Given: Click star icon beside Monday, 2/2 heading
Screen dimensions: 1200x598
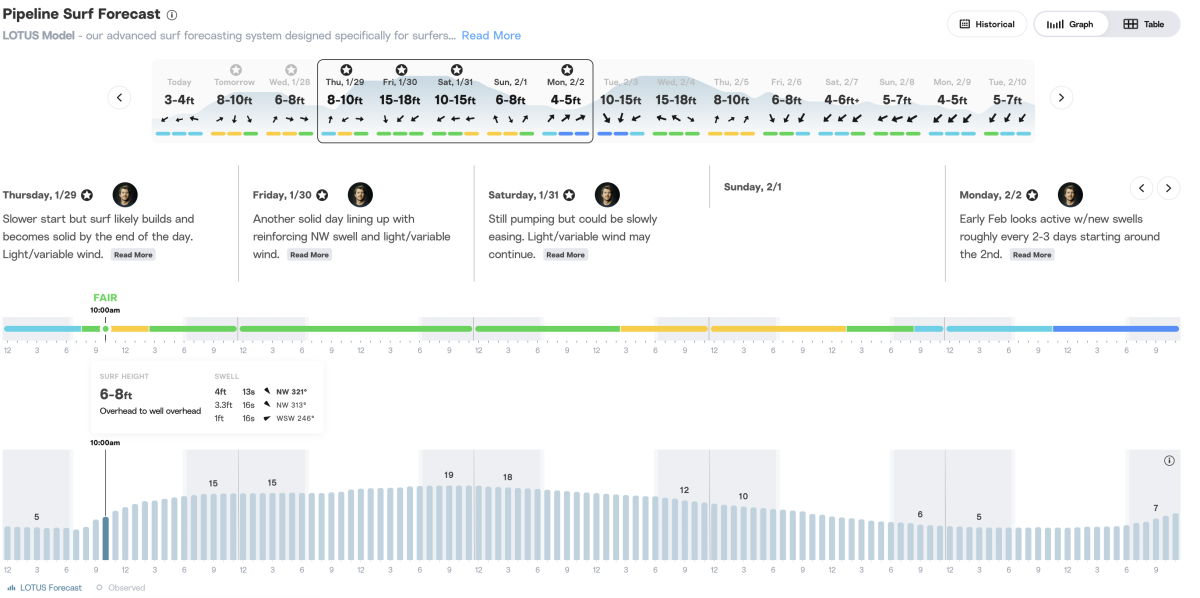Looking at the screenshot, I should coord(1032,195).
